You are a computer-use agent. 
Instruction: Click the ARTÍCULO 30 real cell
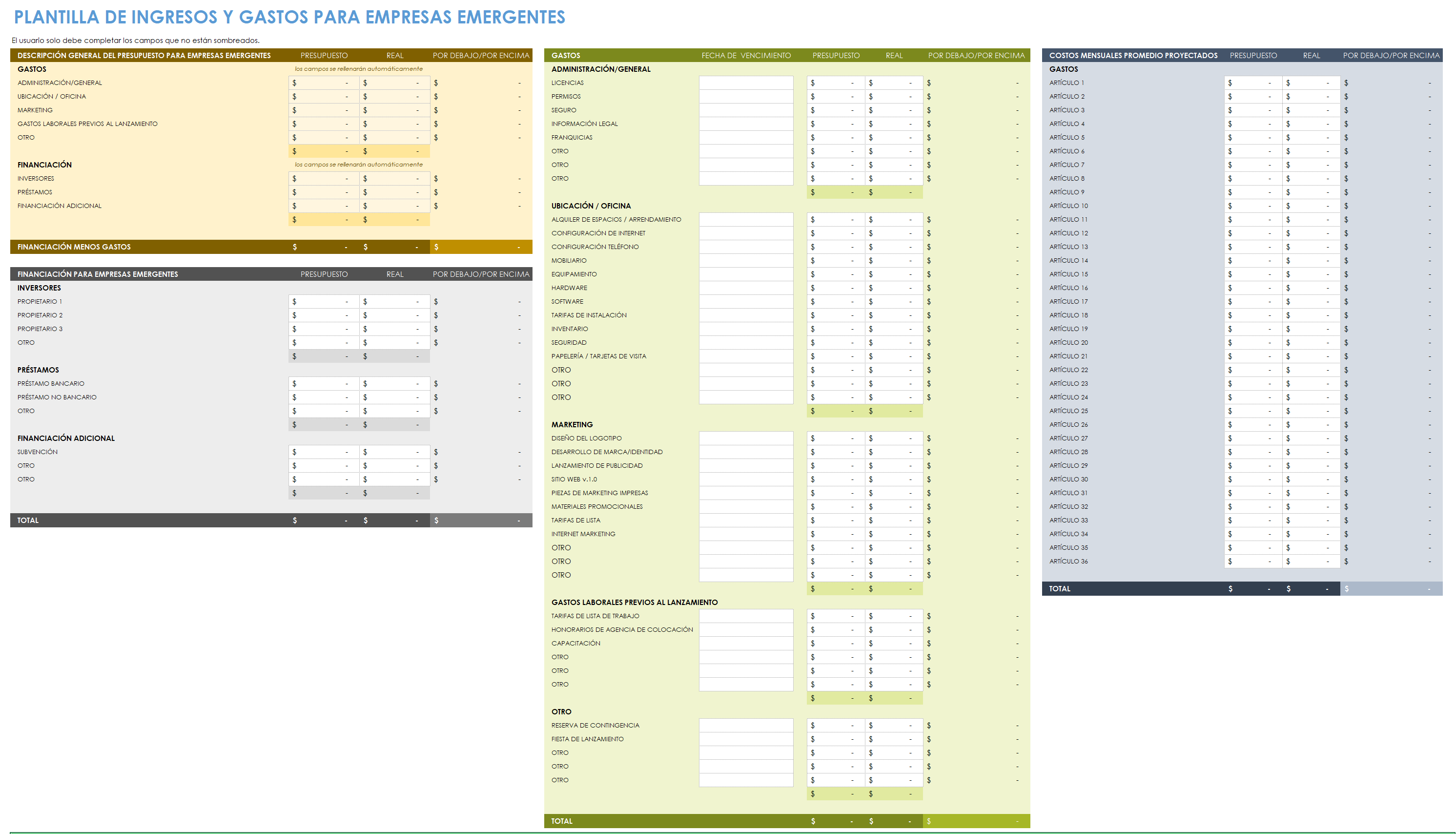(1311, 480)
